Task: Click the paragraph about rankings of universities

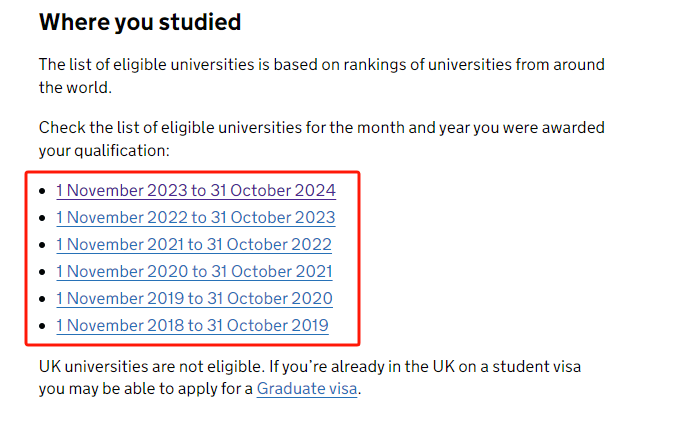Action: (x=322, y=76)
